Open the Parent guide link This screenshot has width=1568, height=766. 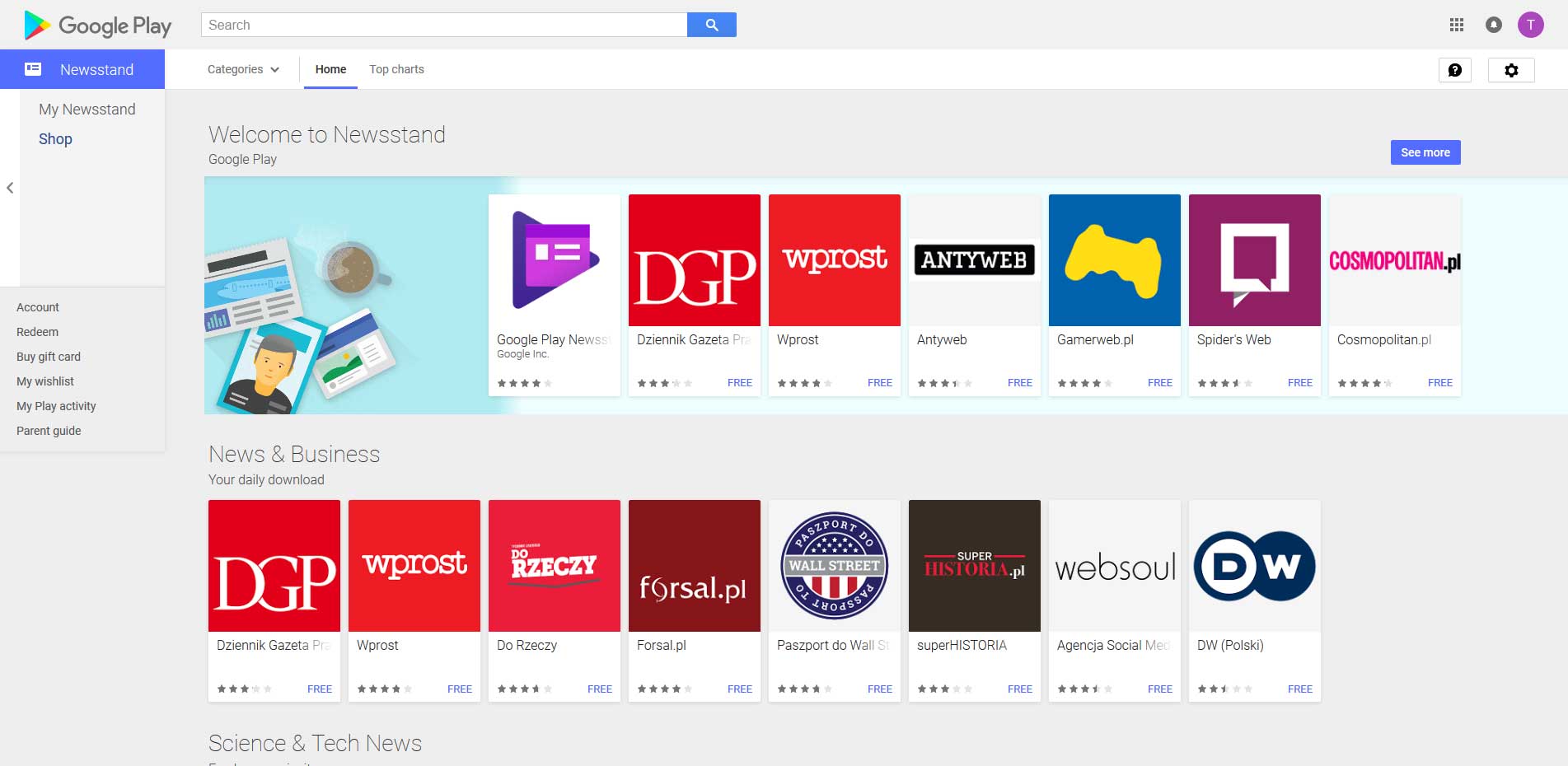click(x=49, y=431)
